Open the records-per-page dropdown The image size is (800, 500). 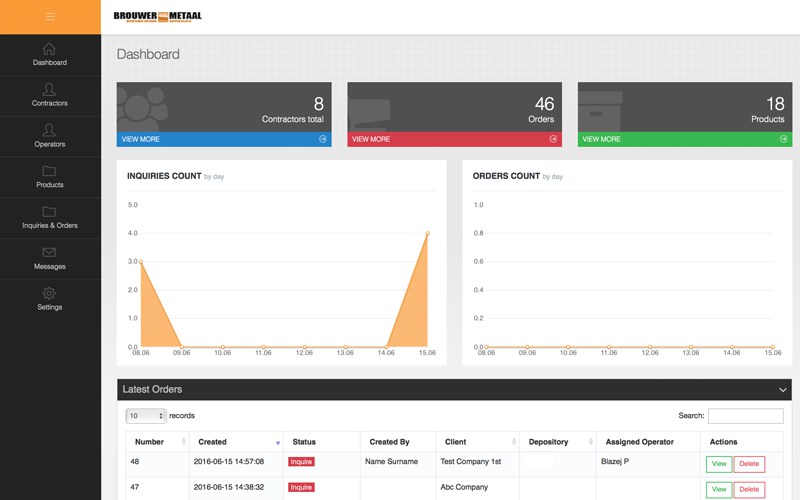tap(146, 415)
